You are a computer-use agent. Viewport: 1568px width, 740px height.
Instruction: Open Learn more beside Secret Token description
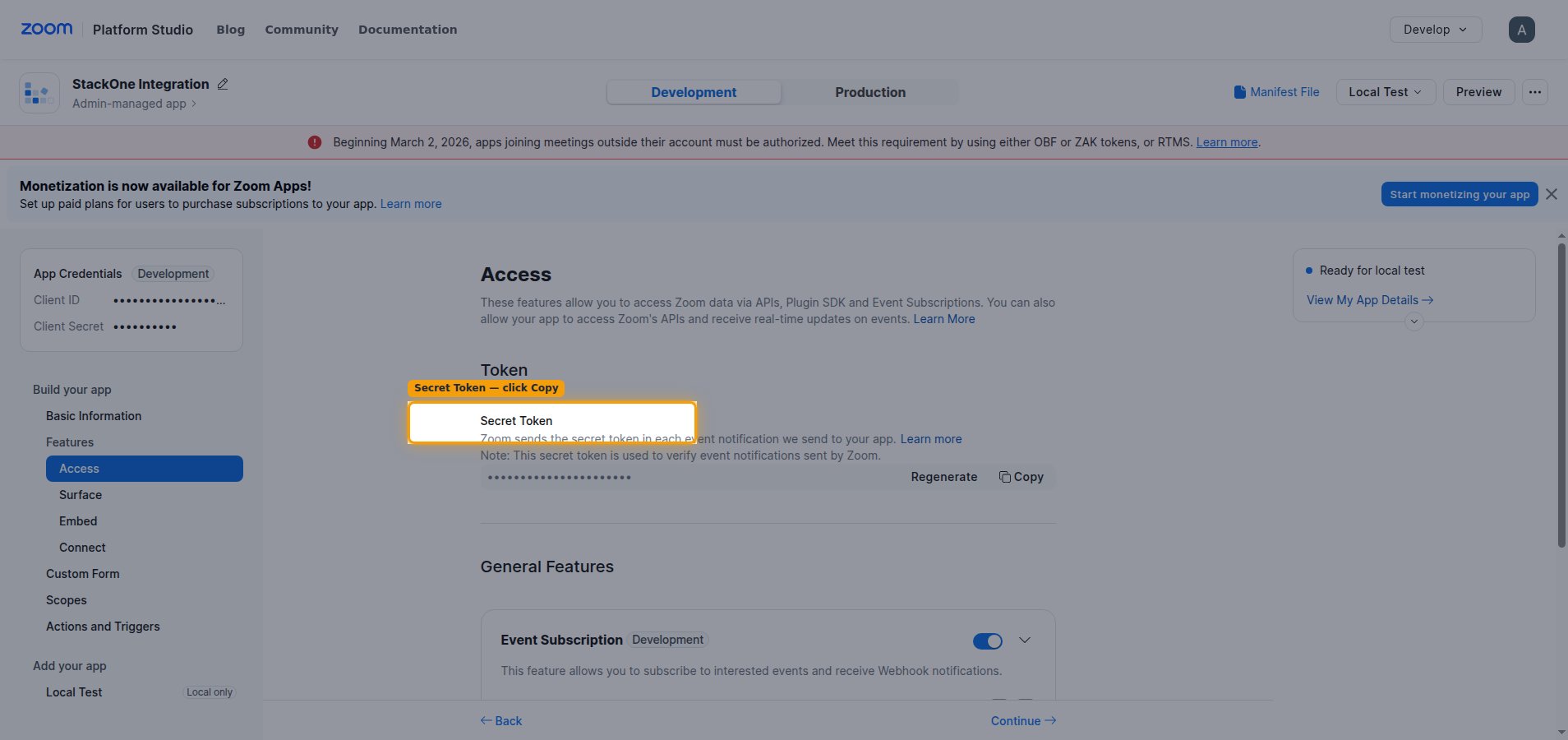930,439
